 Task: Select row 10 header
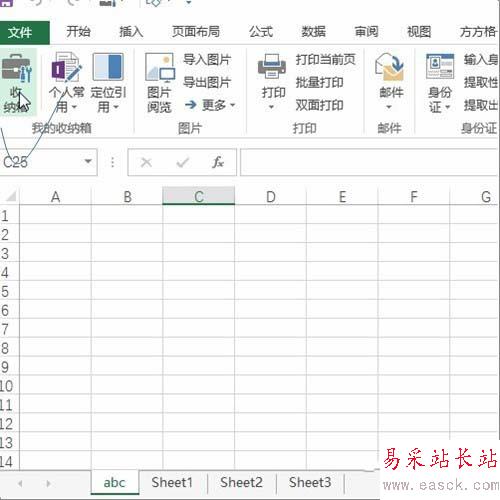(9, 386)
